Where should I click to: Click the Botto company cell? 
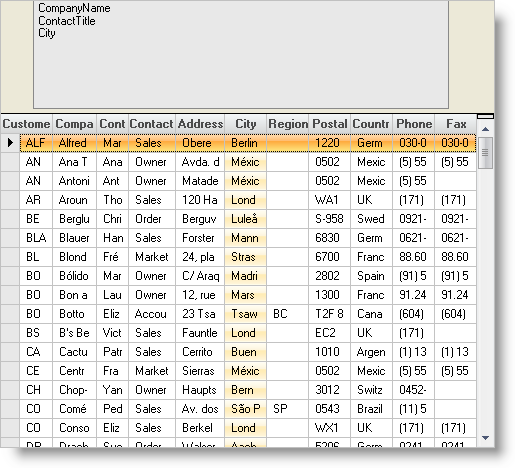[74, 314]
